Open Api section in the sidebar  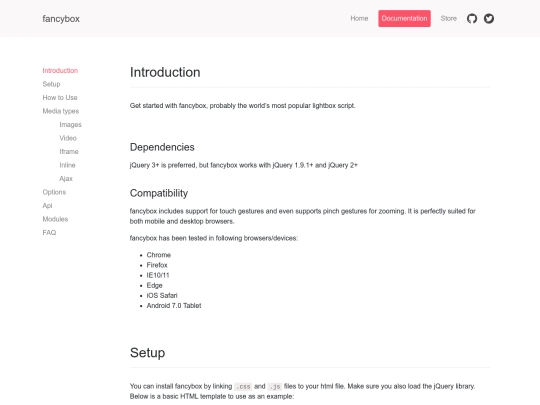click(47, 206)
